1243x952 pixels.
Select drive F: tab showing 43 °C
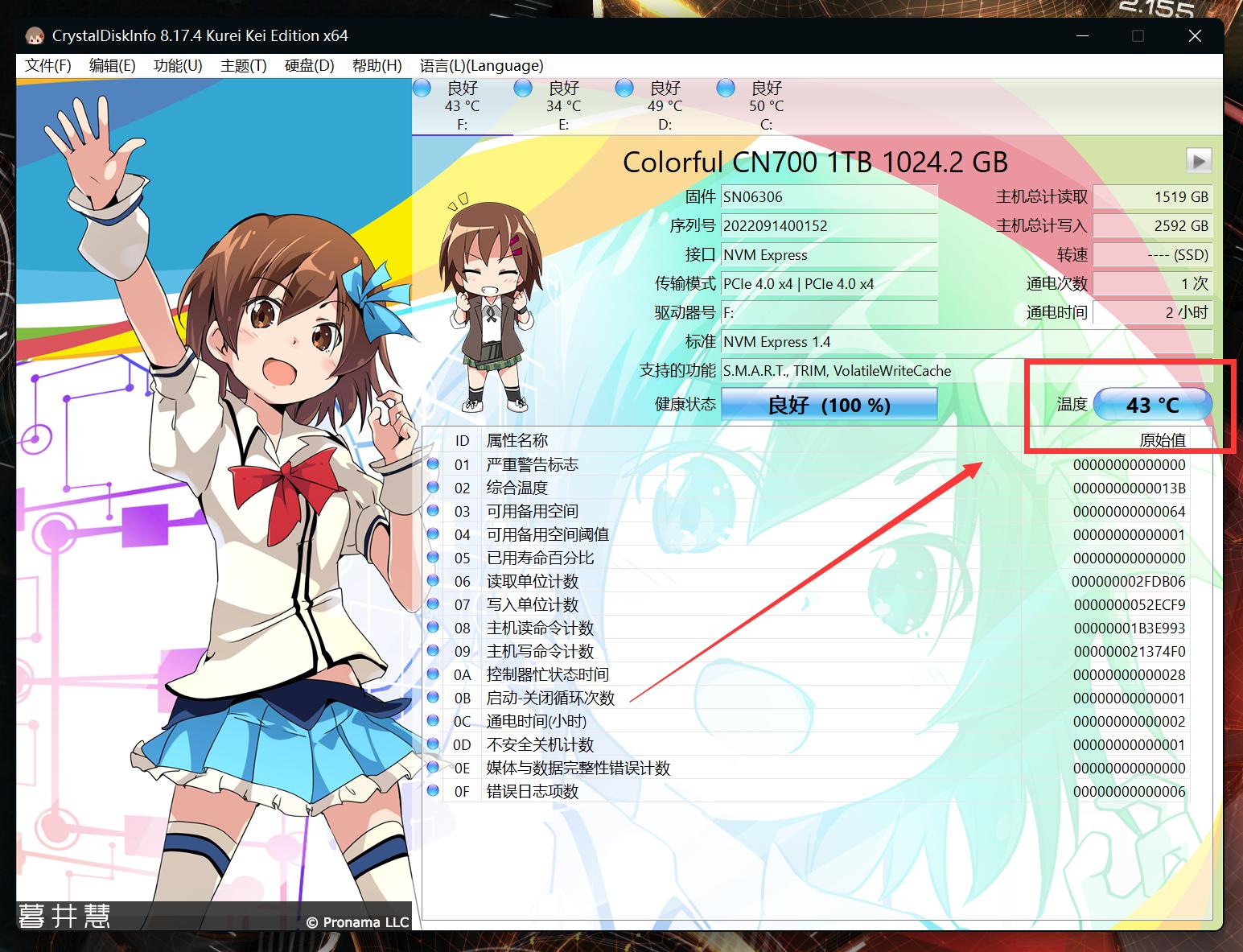(x=462, y=105)
